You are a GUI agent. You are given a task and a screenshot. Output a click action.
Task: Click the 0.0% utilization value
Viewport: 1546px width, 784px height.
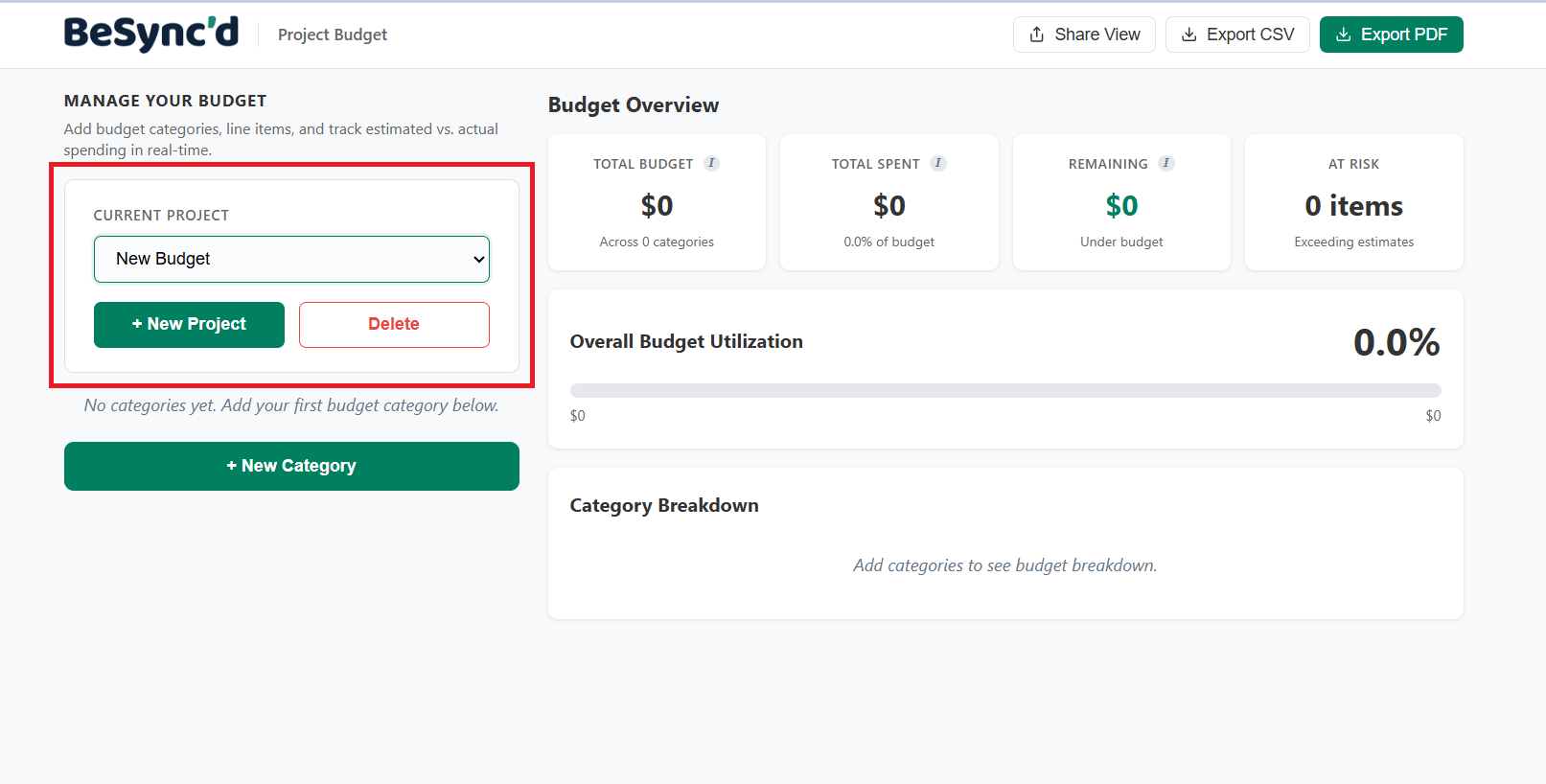point(1396,342)
